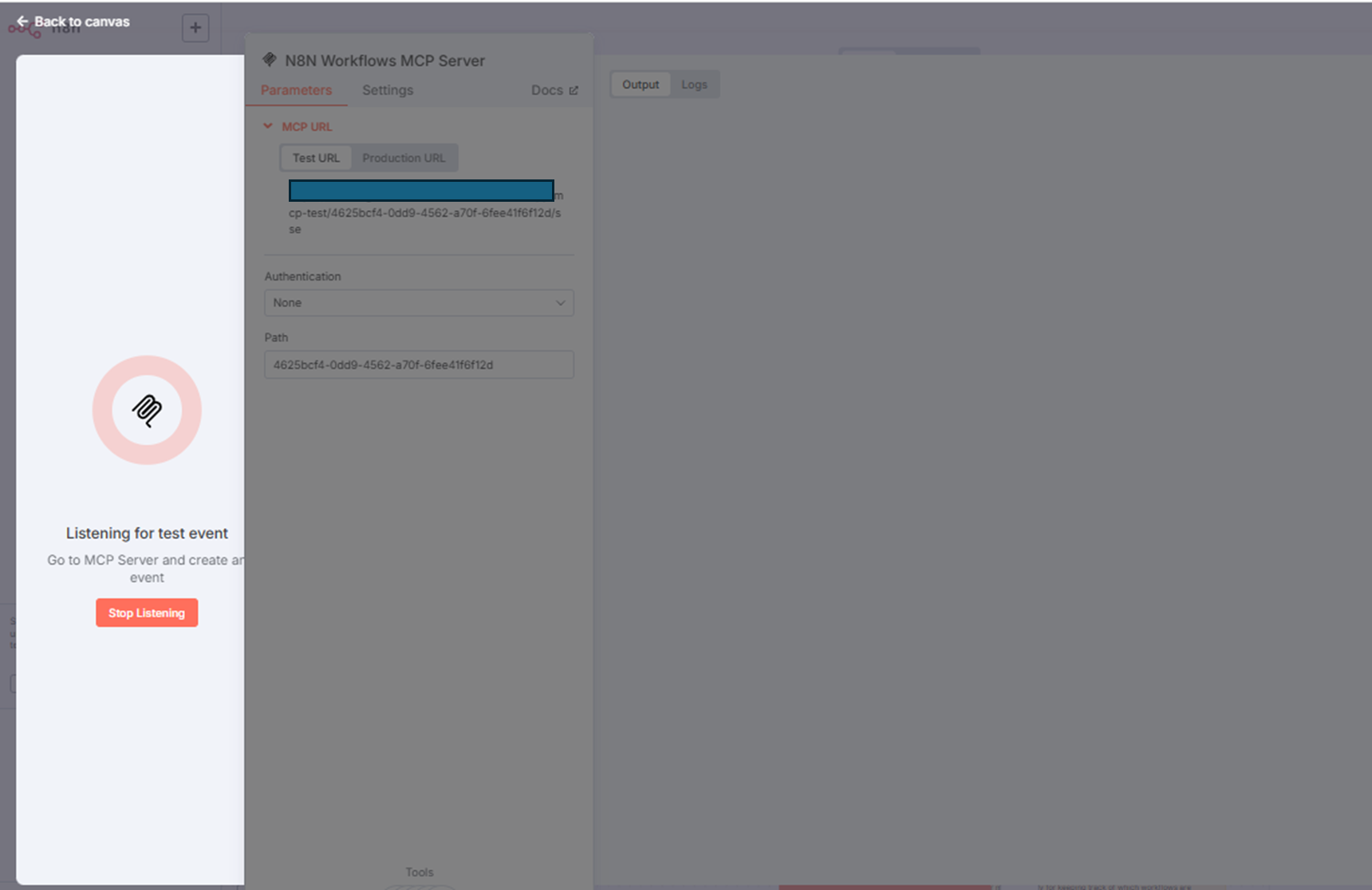Click the Tools label at panel bottom
This screenshot has height=890, width=1372.
click(x=419, y=872)
